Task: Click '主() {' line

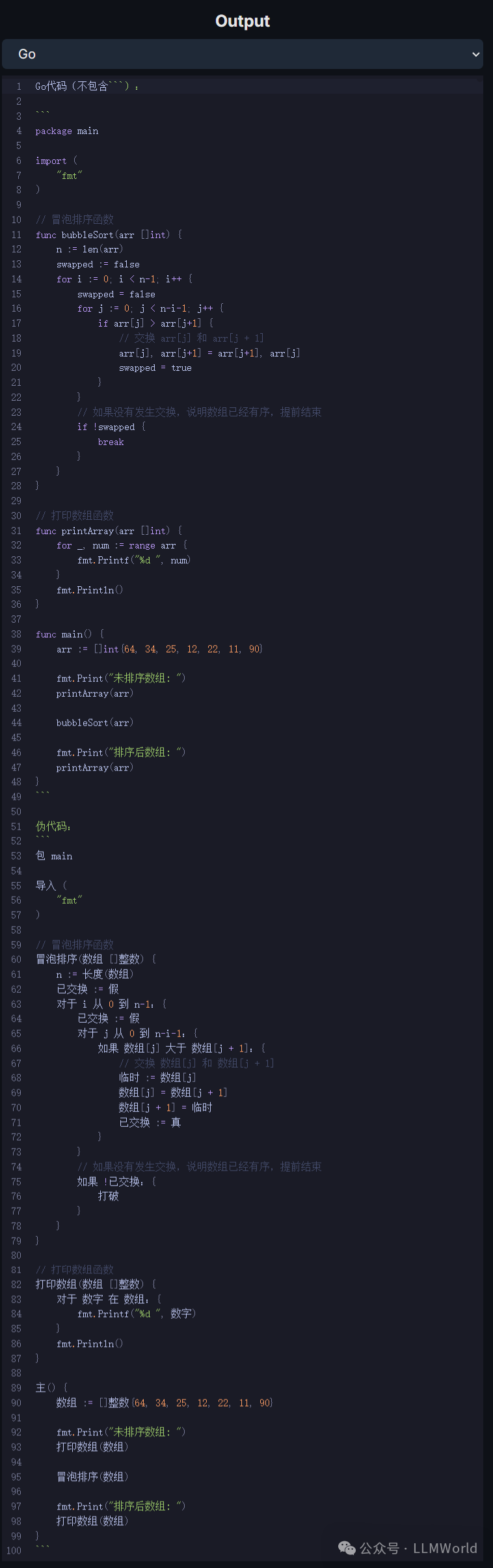Action: (51, 1388)
